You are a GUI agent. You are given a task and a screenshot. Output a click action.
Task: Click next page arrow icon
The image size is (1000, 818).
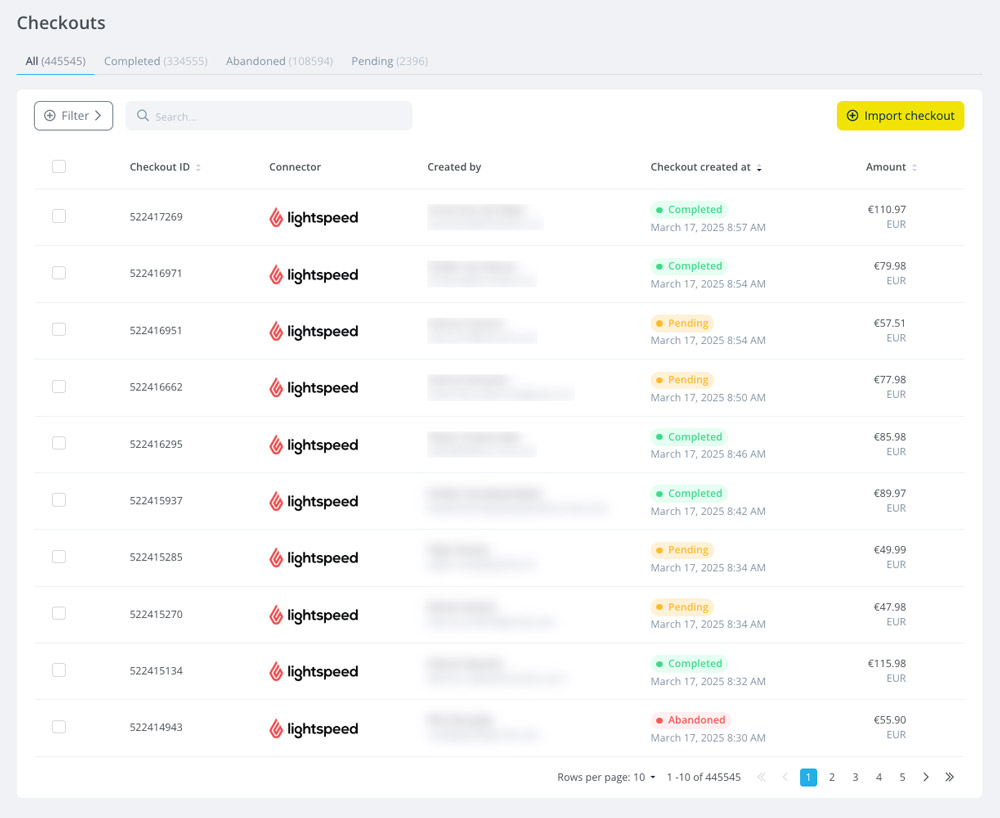tap(926, 777)
